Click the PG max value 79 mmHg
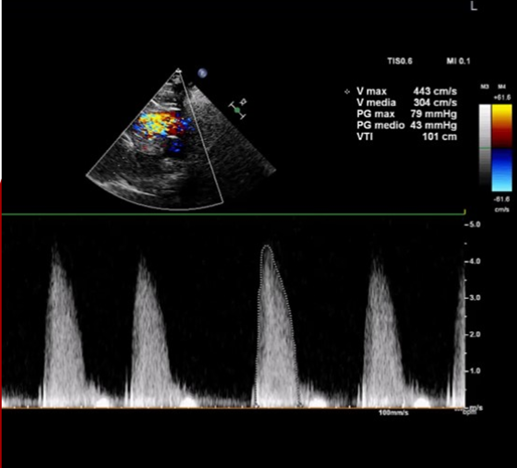The image size is (517, 468). click(x=433, y=114)
